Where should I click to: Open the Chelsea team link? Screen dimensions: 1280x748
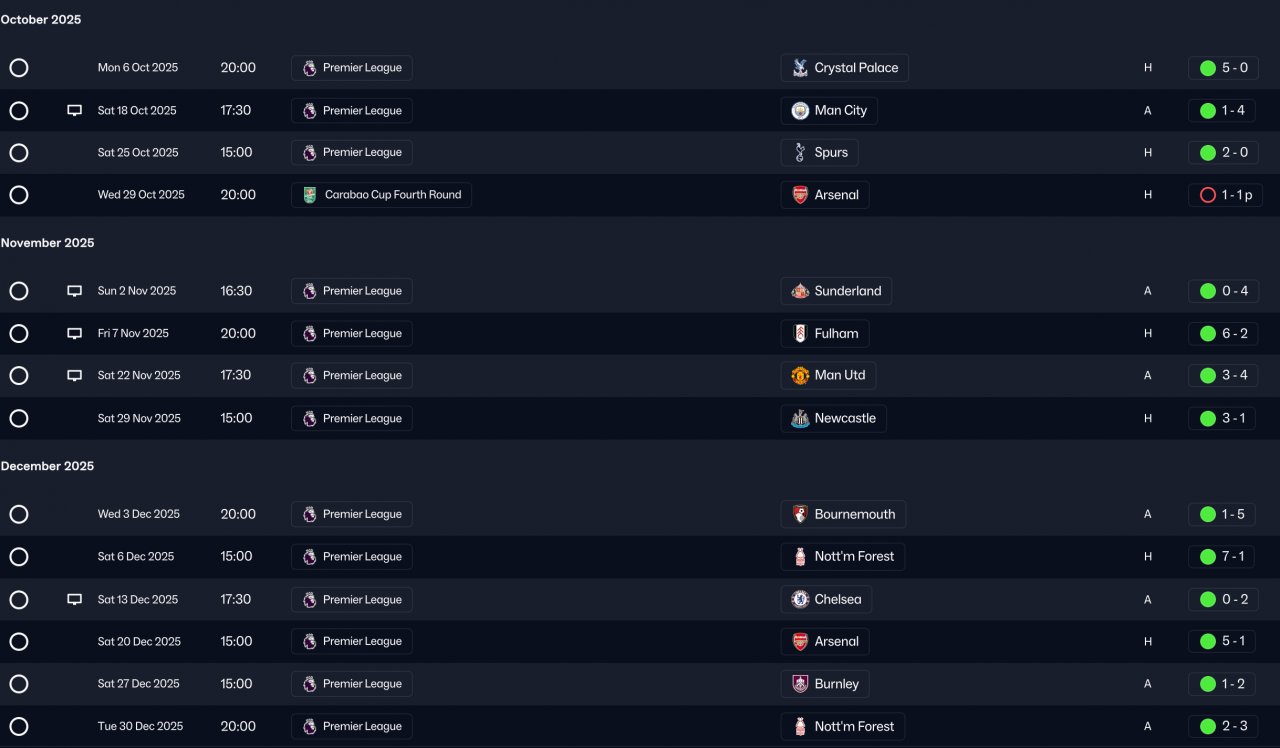(837, 600)
